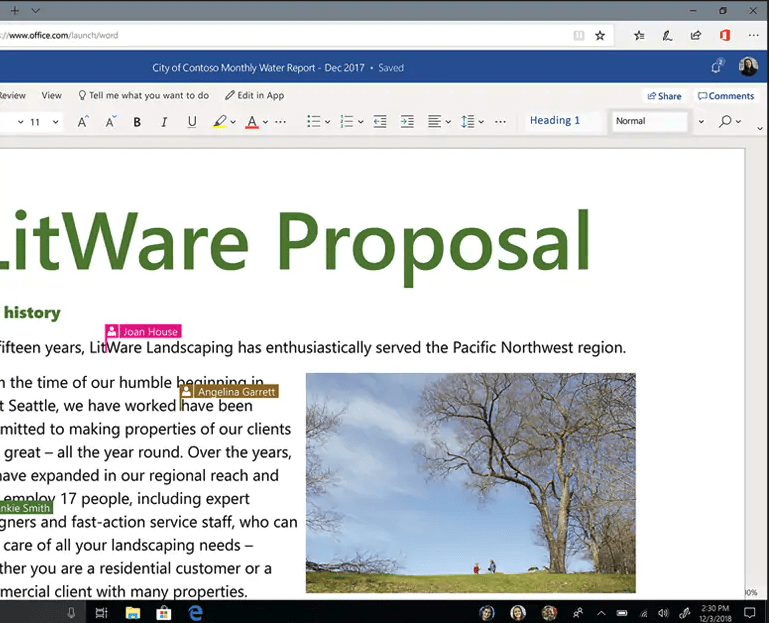Image resolution: width=769 pixels, height=623 pixels.
Task: Open File Explorer from the taskbar
Action: 133,613
